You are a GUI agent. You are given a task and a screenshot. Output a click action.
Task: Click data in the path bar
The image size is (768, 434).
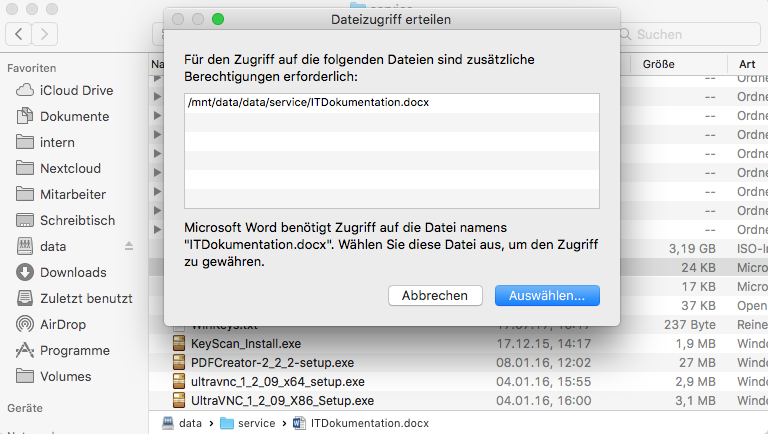point(182,423)
